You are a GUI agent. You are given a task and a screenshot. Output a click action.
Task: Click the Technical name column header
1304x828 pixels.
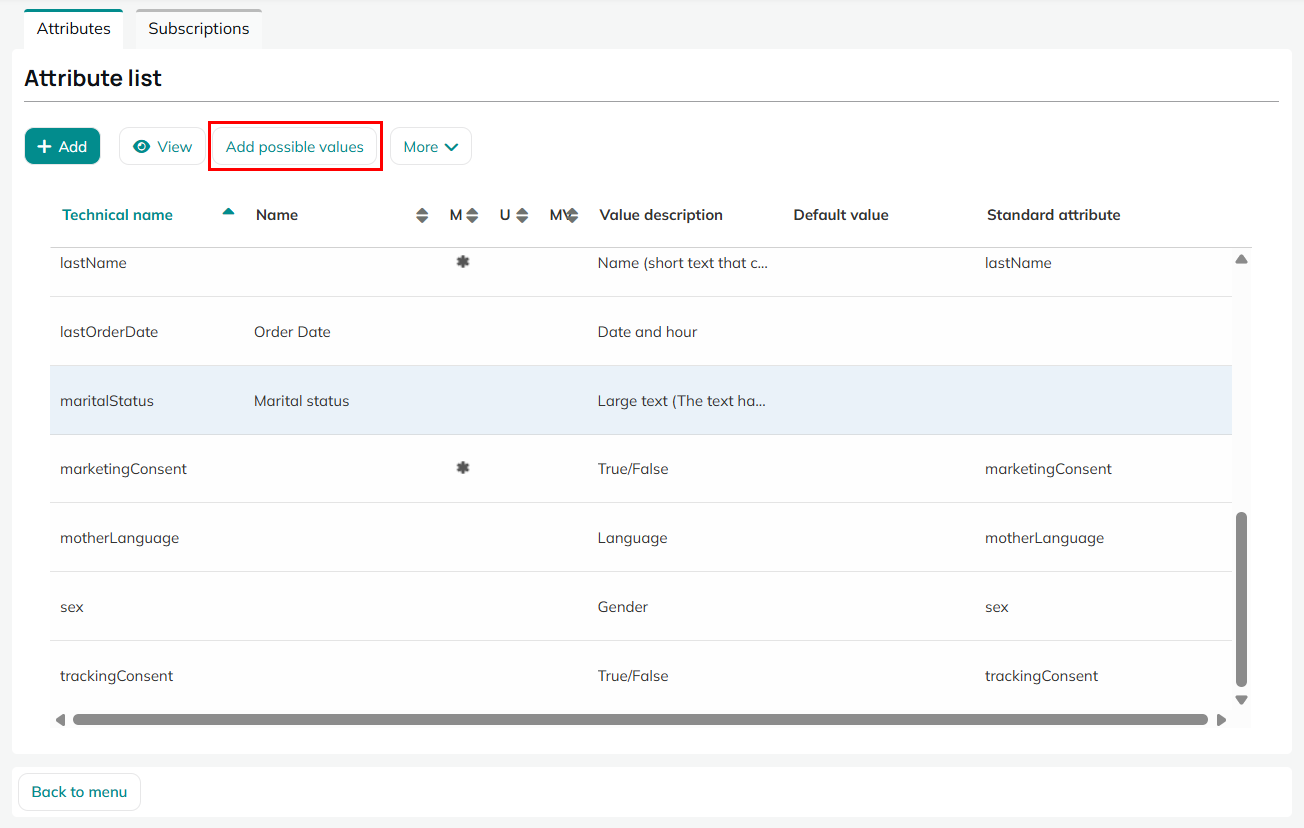(x=117, y=215)
